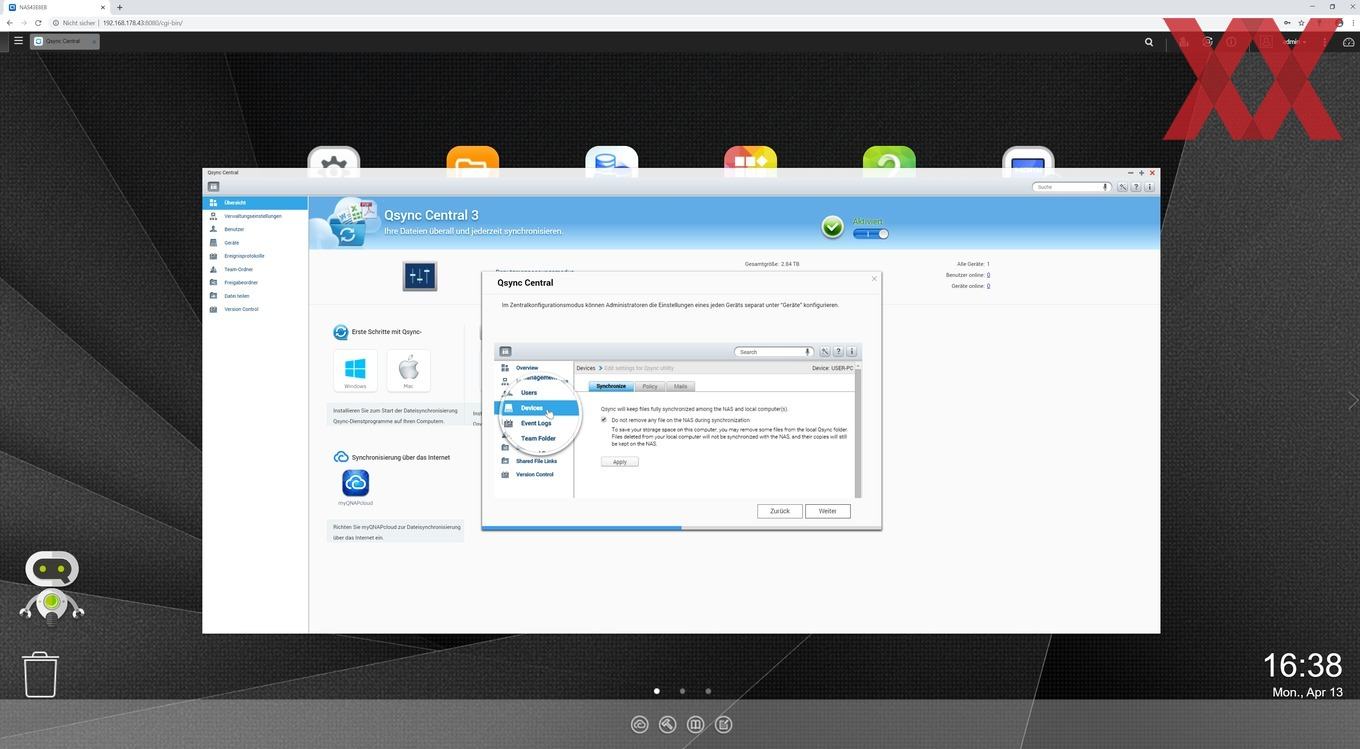Screen dimensions: 1360x749
Task: Click the Search field in the tutorial image
Action: tap(774, 352)
